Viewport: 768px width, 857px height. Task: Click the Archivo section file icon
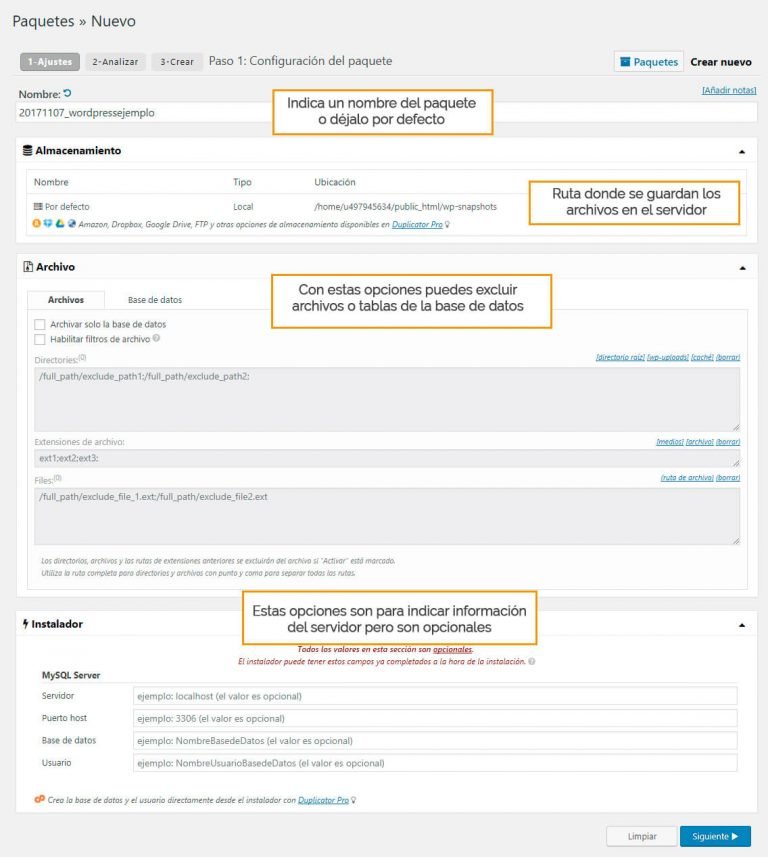[27, 267]
